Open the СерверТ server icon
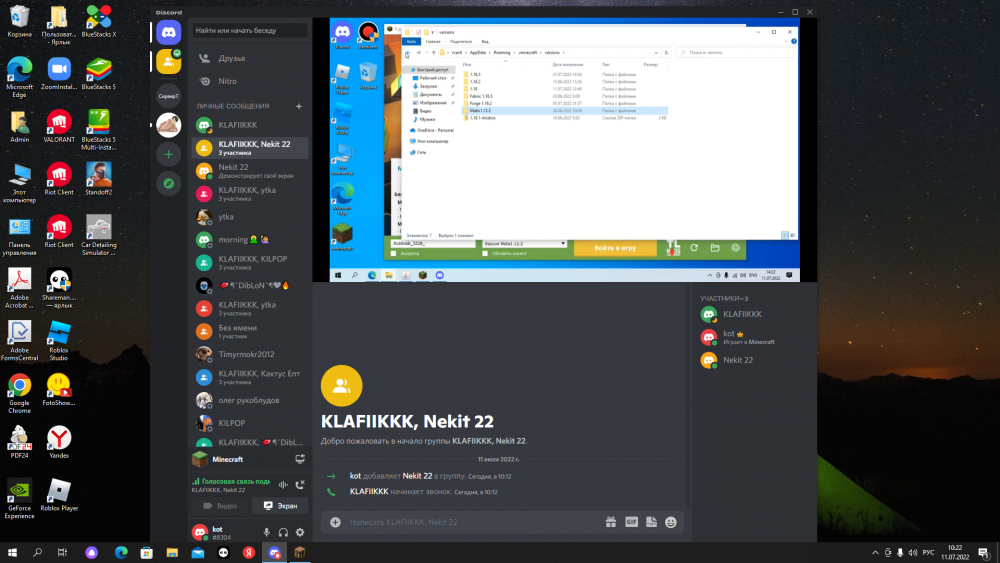Viewport: 1000px width, 563px height. (x=168, y=96)
